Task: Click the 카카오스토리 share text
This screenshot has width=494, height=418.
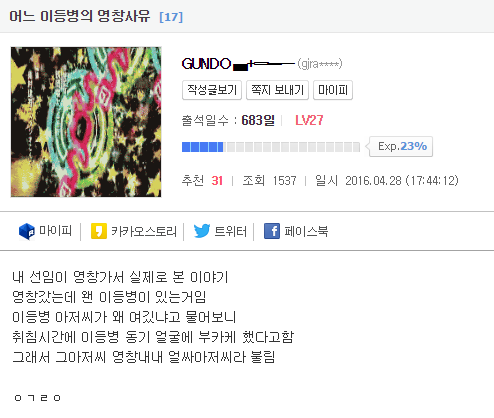Action: pyautogui.click(x=144, y=231)
